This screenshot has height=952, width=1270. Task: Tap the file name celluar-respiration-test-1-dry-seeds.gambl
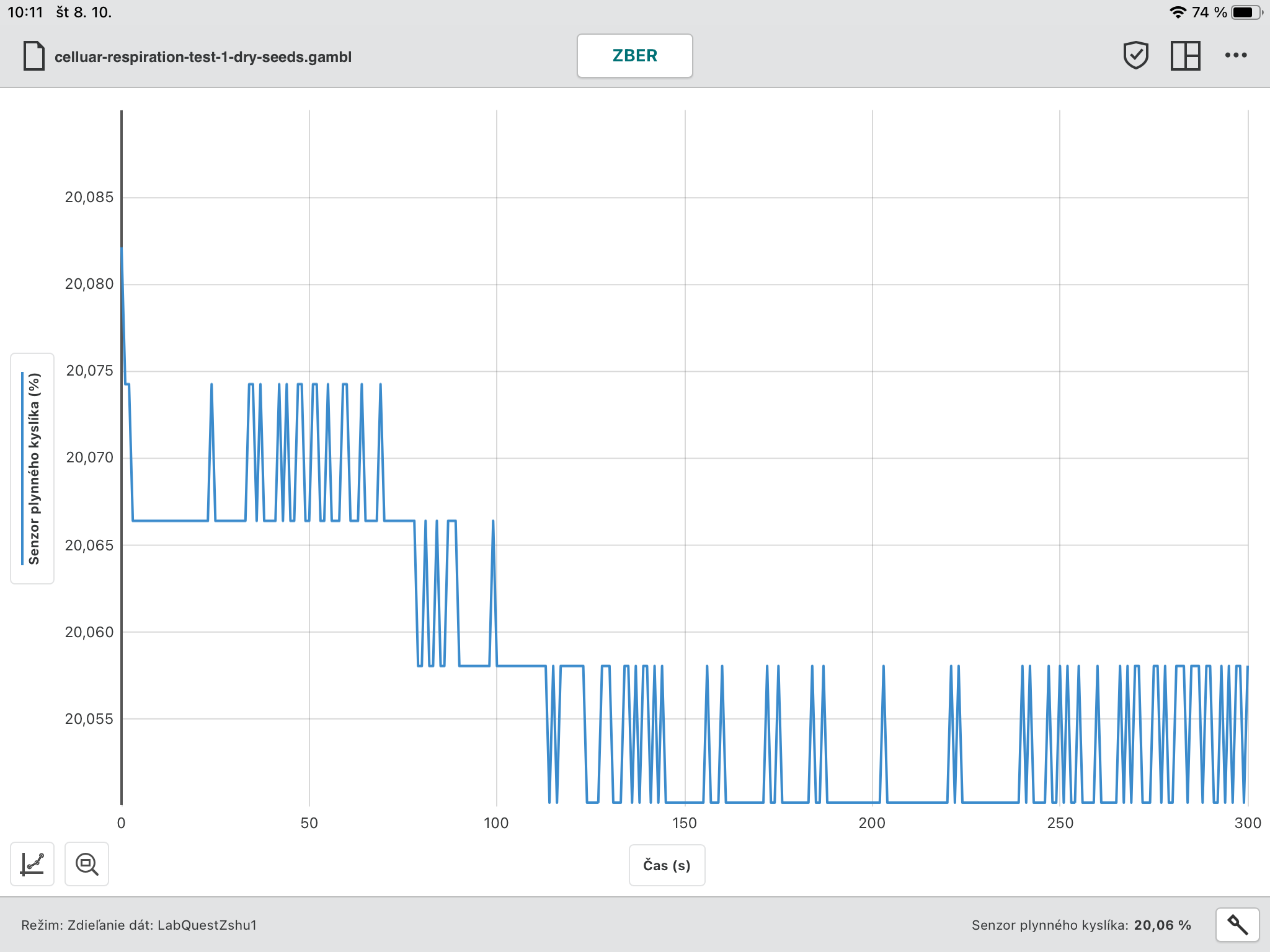[203, 57]
